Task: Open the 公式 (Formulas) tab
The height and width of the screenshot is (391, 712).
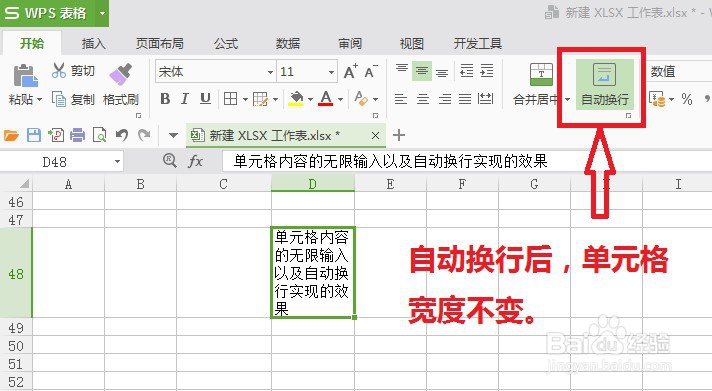Action: [x=226, y=44]
